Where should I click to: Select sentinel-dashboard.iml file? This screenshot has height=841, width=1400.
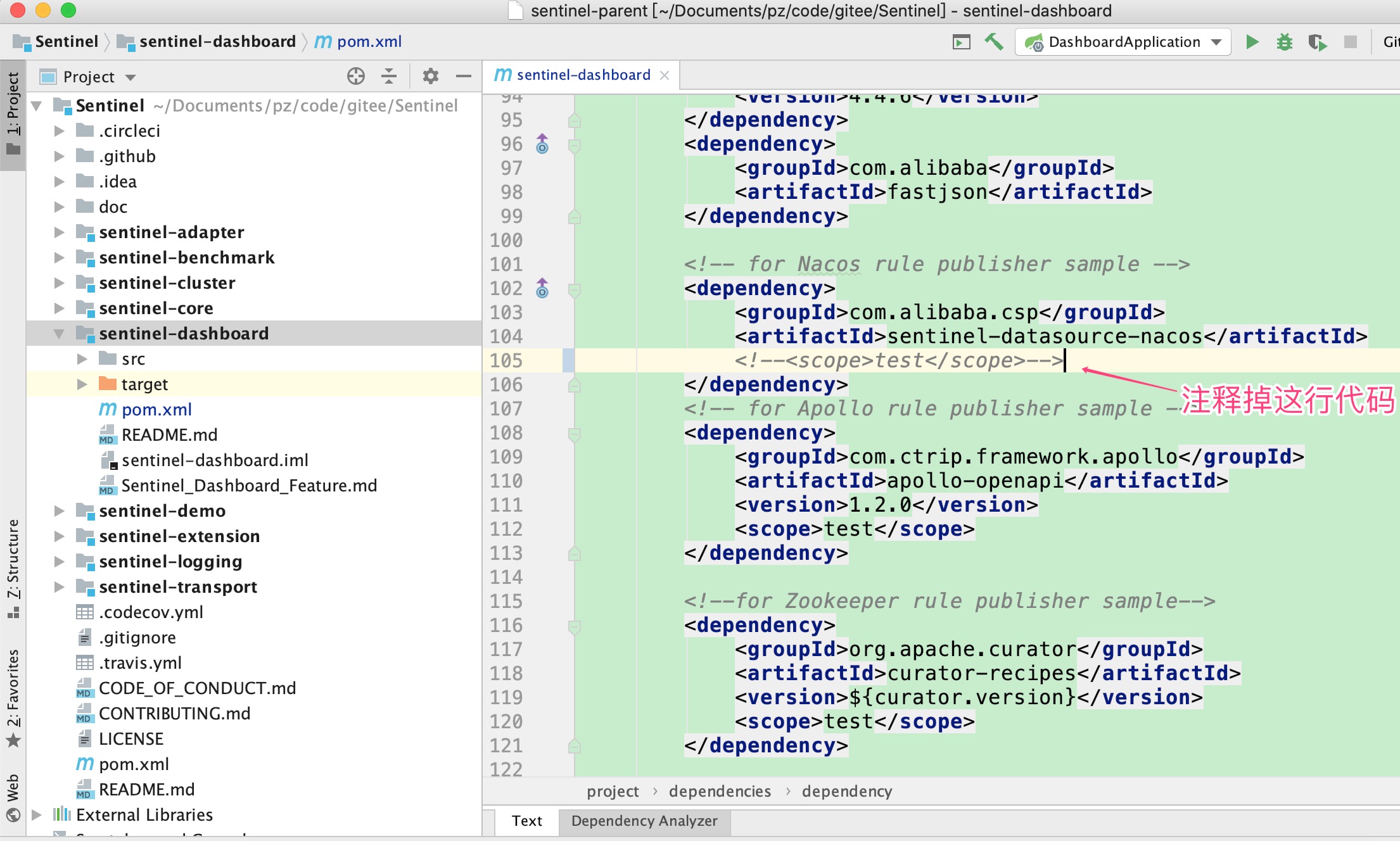coord(215,460)
